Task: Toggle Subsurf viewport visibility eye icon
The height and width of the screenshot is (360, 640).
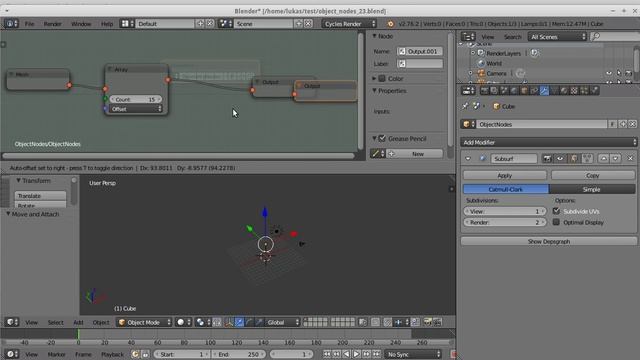Action: point(560,158)
